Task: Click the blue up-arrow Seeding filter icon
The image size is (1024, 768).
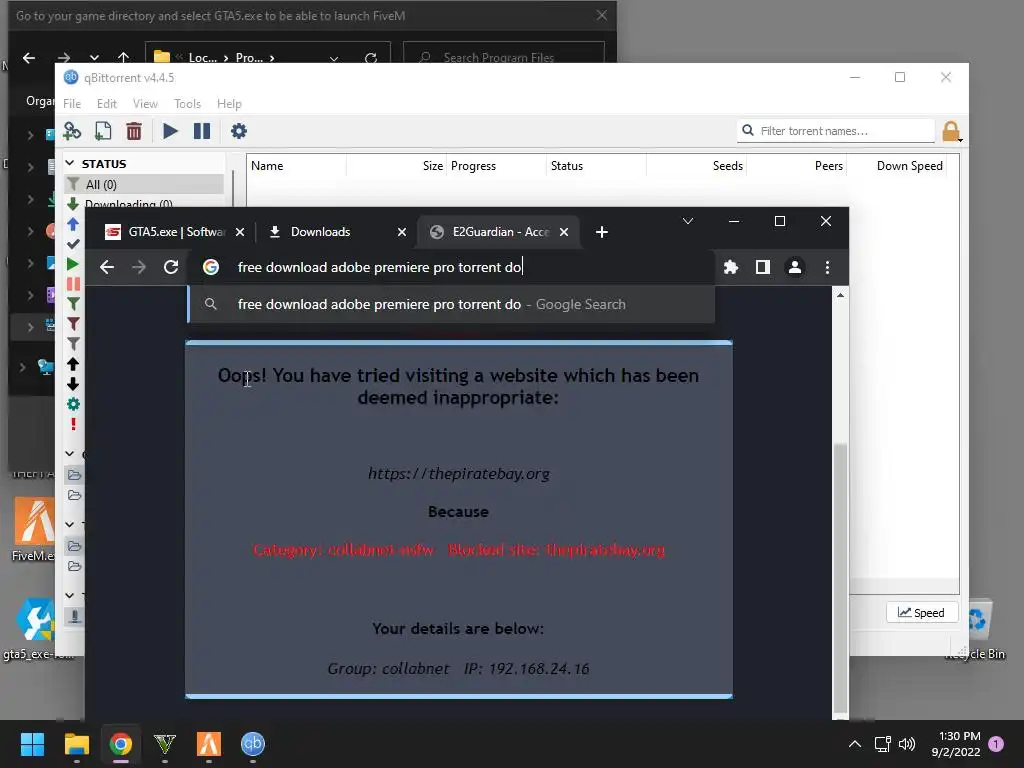Action: pyautogui.click(x=73, y=224)
